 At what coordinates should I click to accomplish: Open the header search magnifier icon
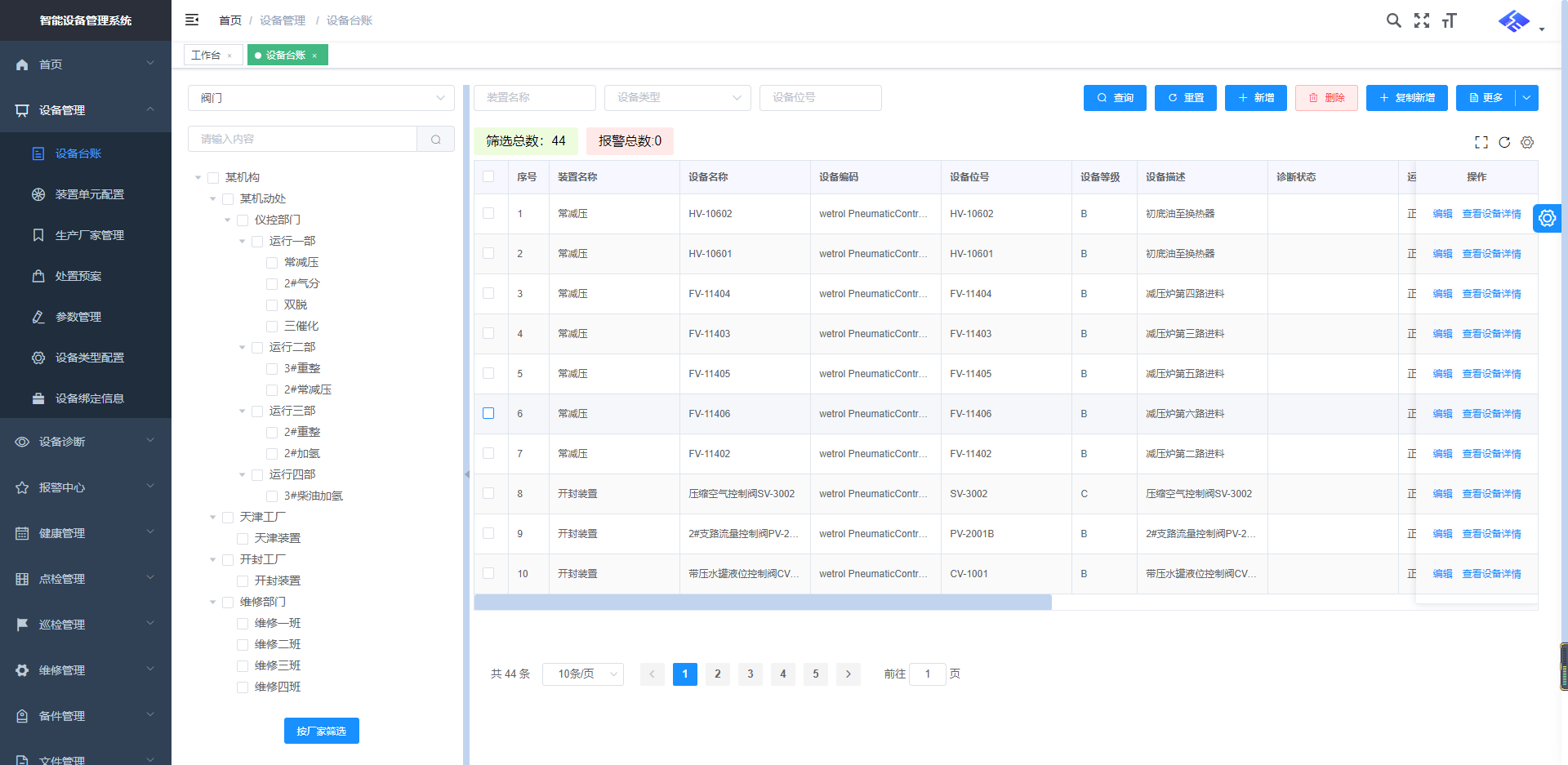(1393, 20)
